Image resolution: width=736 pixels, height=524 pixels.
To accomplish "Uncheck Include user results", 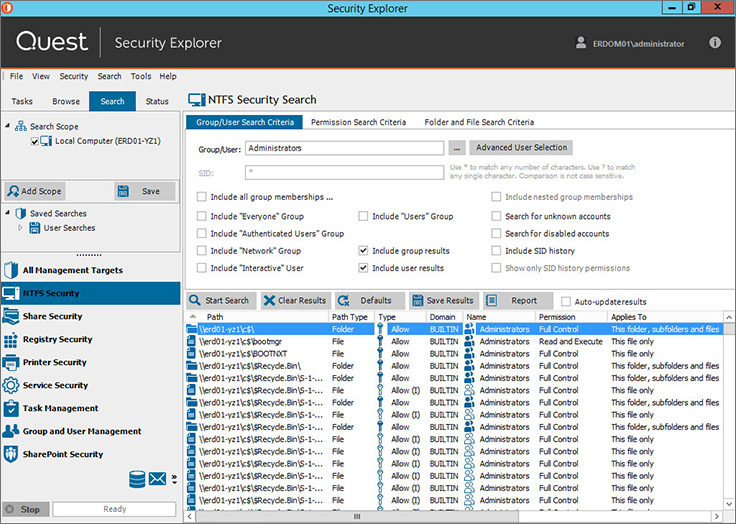I will coord(363,268).
